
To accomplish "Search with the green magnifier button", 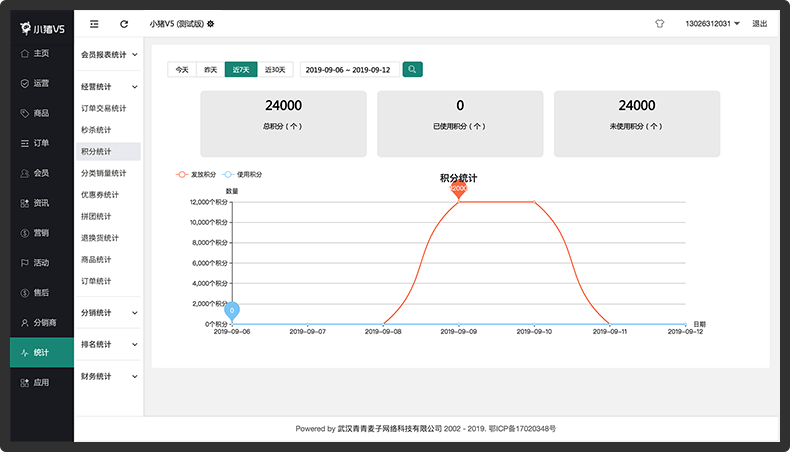I will (412, 70).
